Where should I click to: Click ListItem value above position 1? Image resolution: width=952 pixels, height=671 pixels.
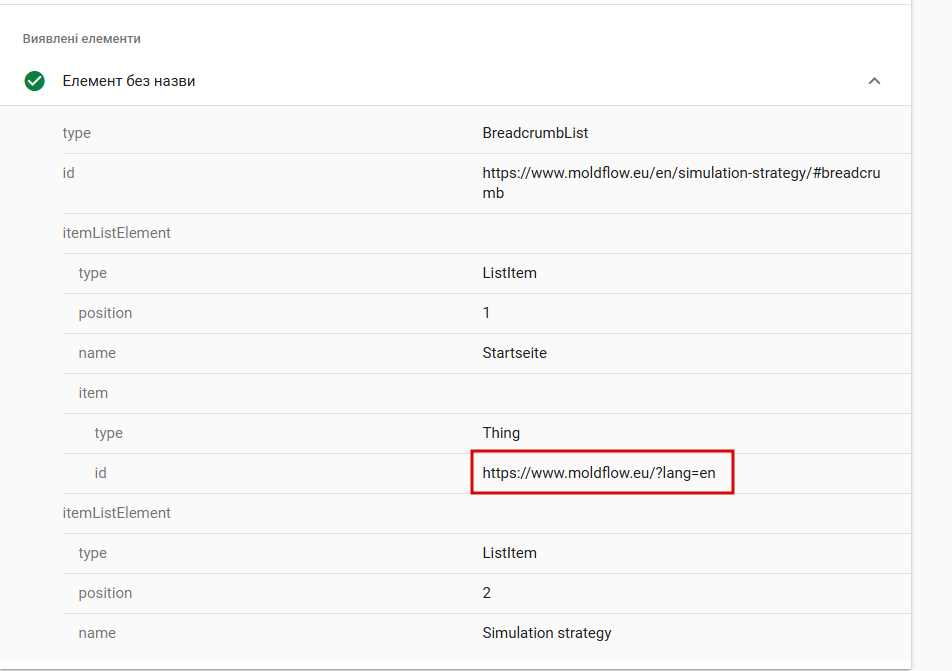(x=509, y=273)
